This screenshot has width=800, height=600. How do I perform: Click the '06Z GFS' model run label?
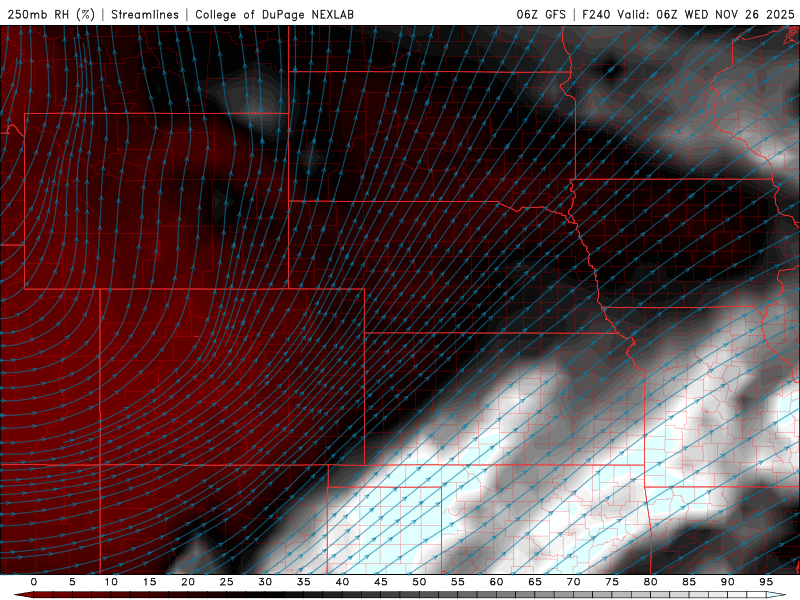tap(541, 14)
